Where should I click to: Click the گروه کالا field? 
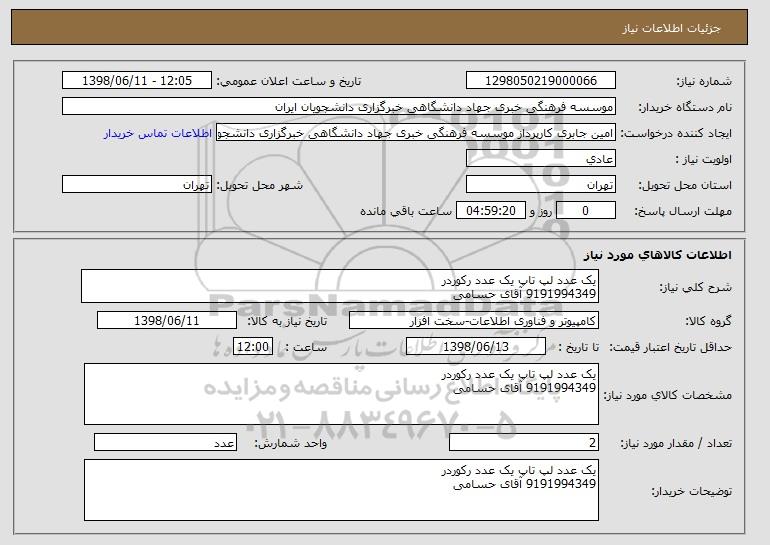(x=474, y=321)
